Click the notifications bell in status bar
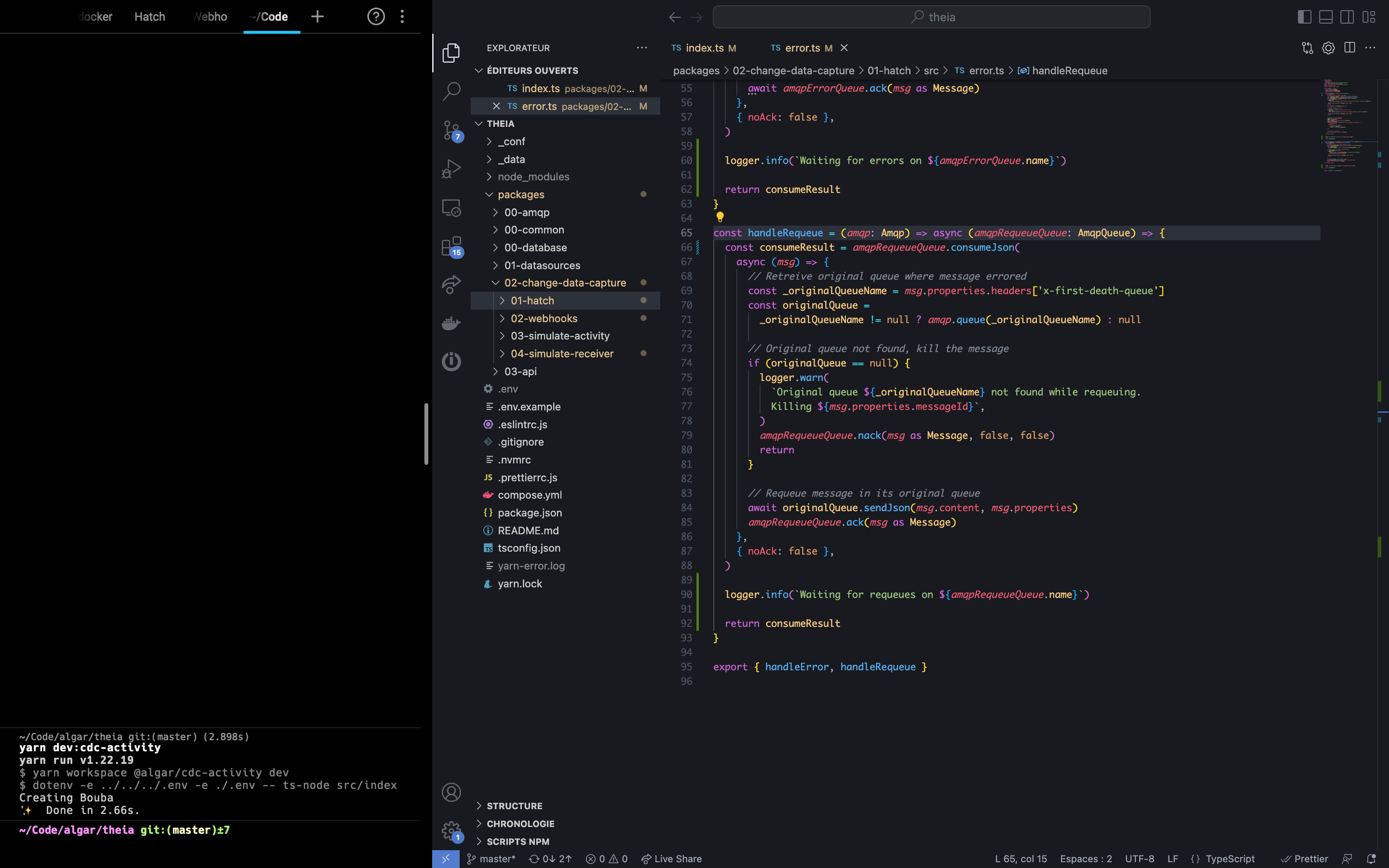Screen dimensions: 1389x868 click(x=1371, y=859)
